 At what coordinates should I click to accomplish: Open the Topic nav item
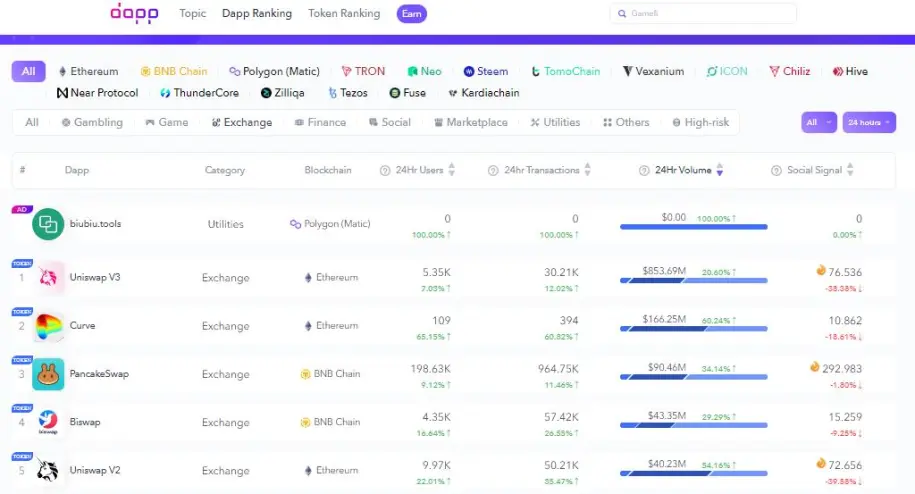(193, 13)
